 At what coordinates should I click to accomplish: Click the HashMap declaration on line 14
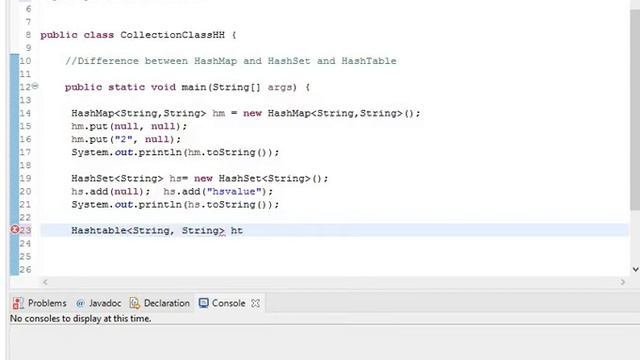pos(246,113)
